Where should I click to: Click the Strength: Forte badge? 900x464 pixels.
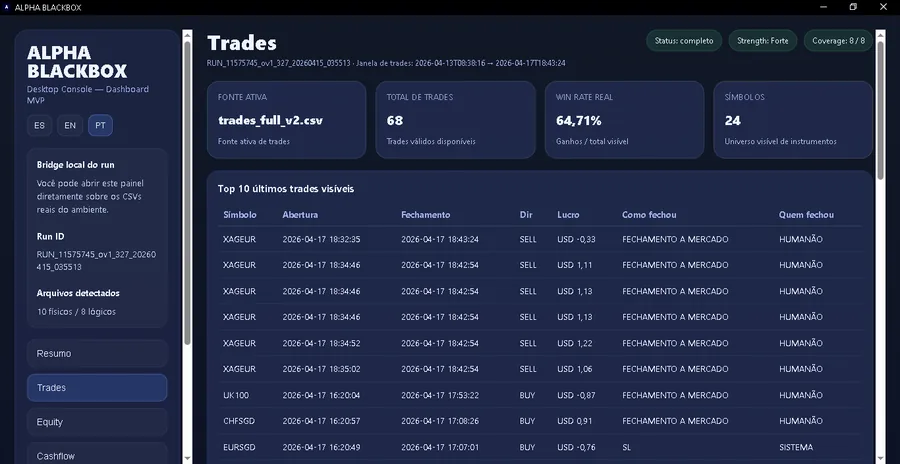(763, 41)
